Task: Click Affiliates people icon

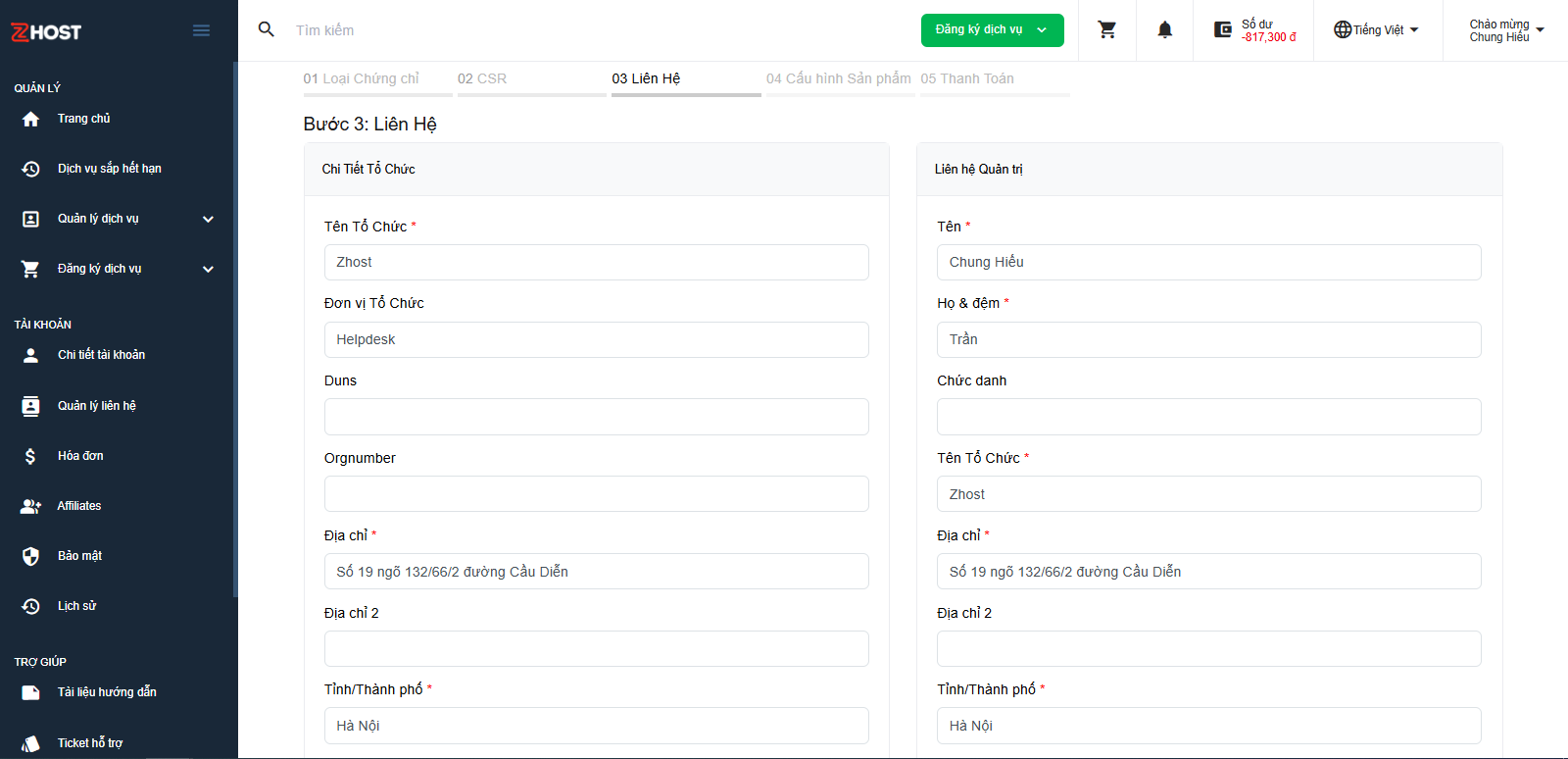Action: pos(30,506)
